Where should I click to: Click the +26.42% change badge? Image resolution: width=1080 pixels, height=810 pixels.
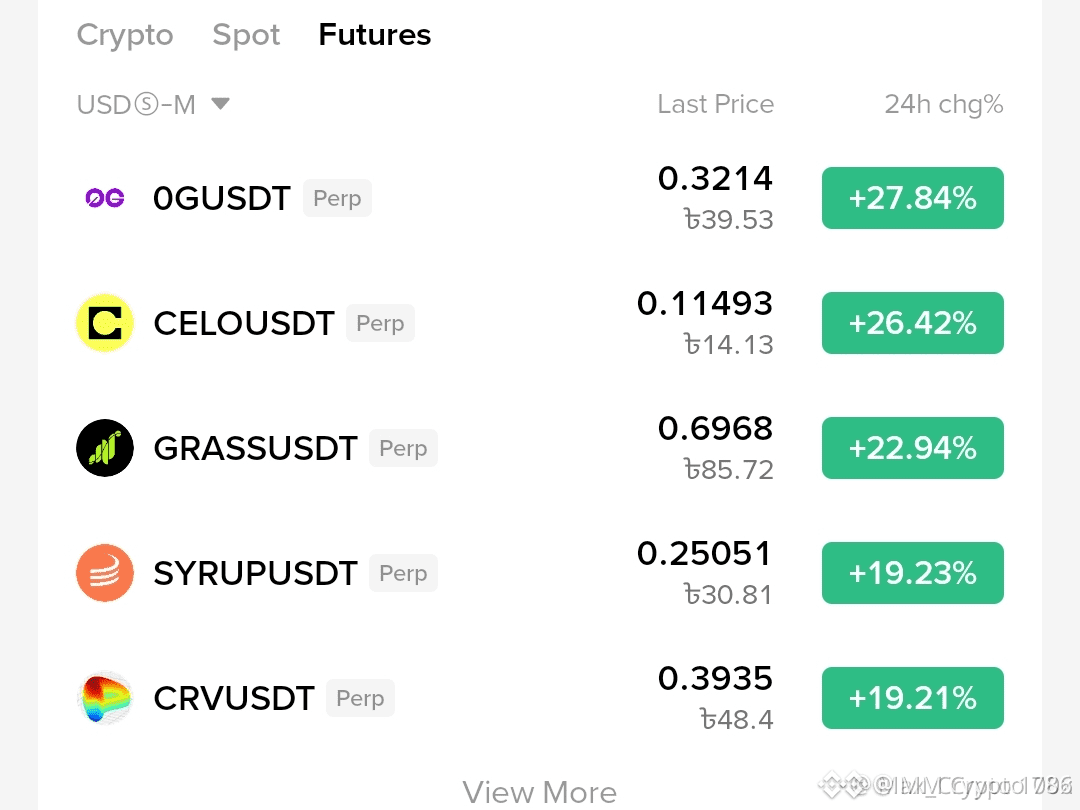(913, 323)
